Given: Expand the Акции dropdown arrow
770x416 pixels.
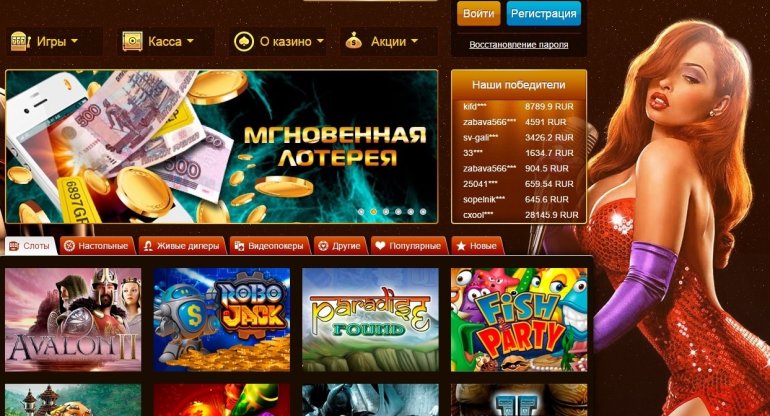Looking at the screenshot, I should tap(414, 41).
